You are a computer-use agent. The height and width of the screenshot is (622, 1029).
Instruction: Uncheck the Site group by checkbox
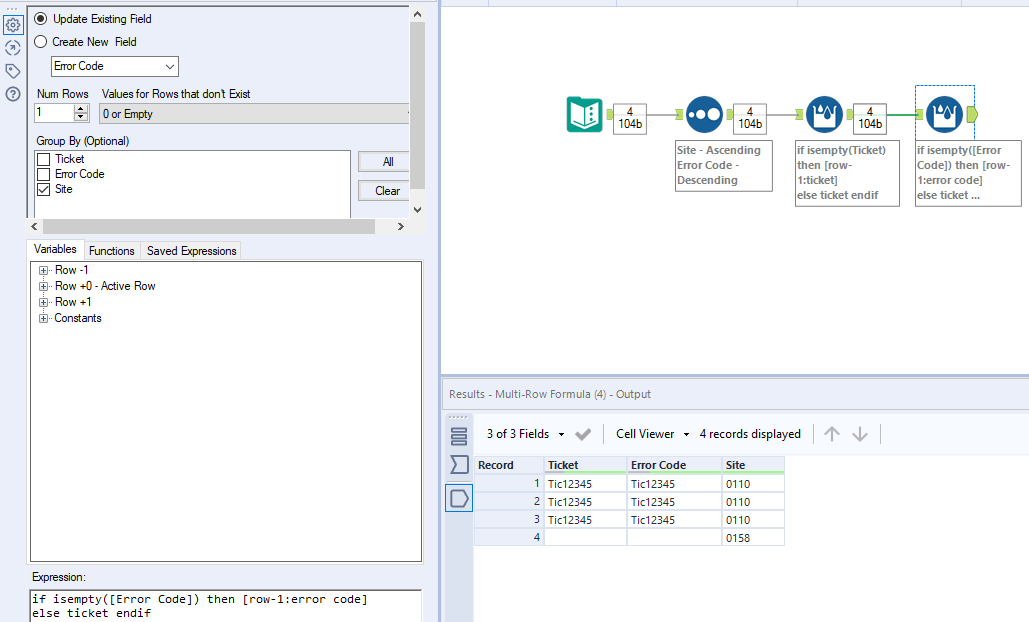(43, 189)
